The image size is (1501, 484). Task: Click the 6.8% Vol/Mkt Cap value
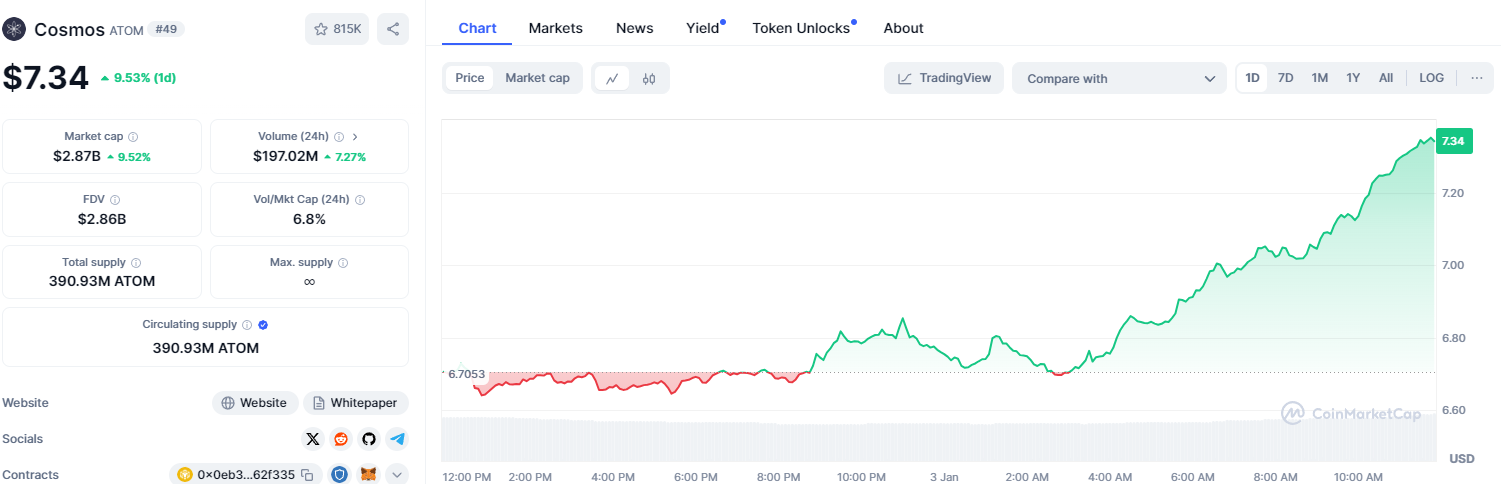[309, 219]
